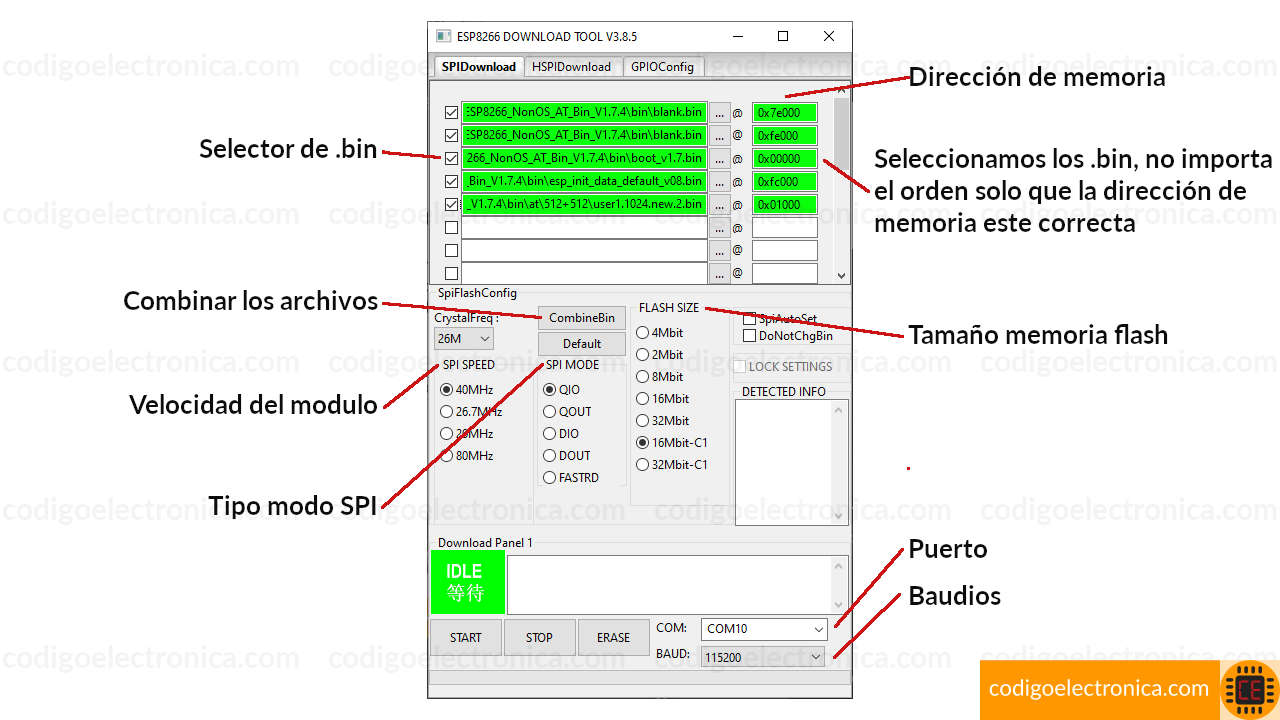Open the HSPIDownload tab
1280x720 pixels.
pyautogui.click(x=572, y=67)
